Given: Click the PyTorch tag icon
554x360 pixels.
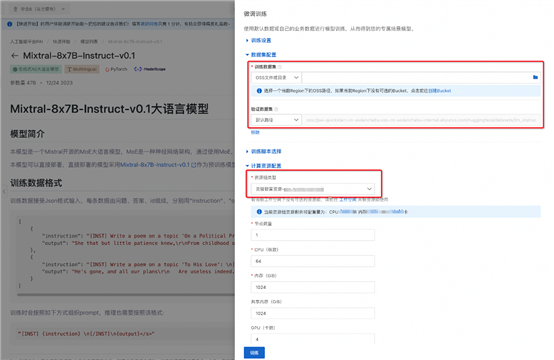Looking at the screenshot, I should pyautogui.click(x=107, y=69).
